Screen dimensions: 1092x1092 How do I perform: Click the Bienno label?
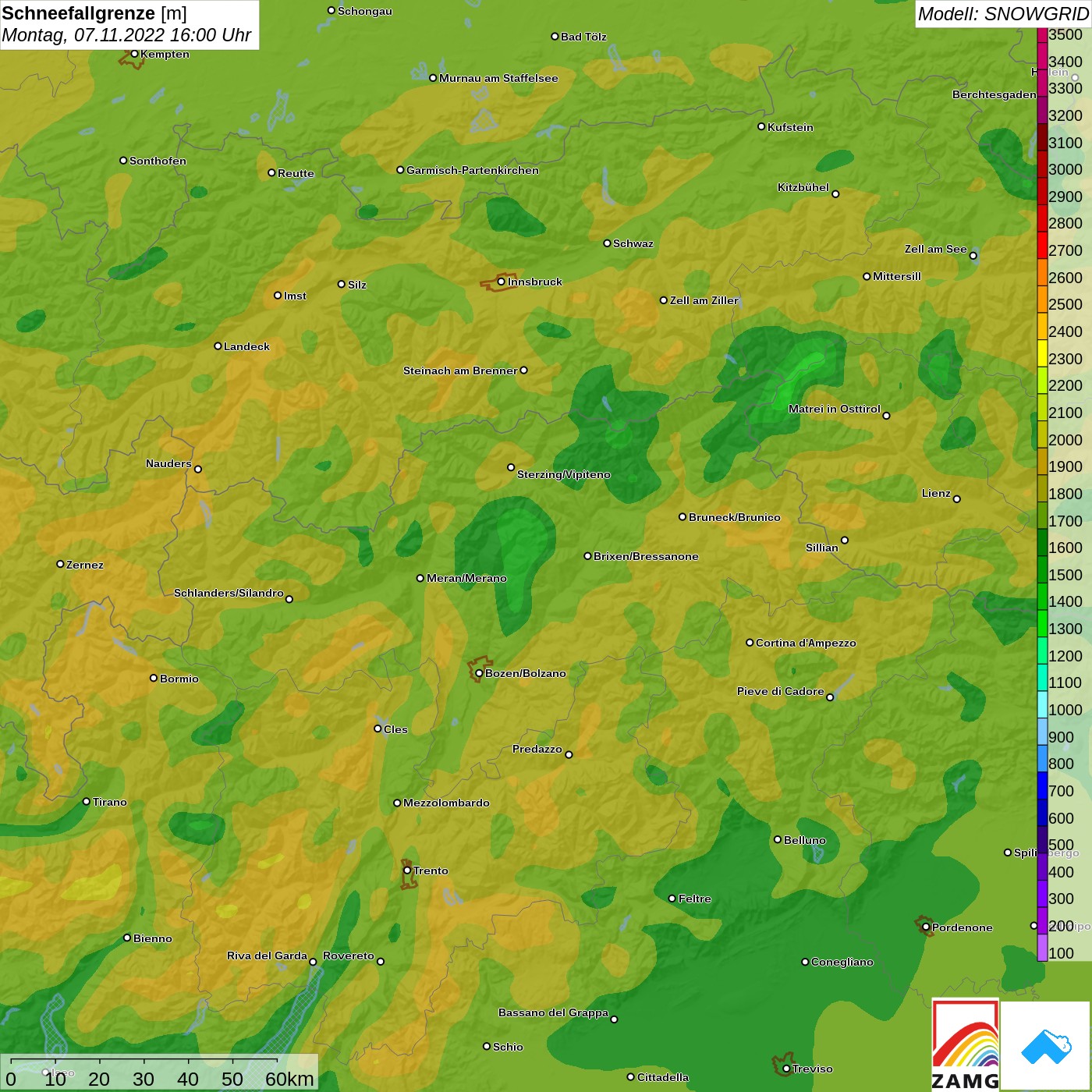tap(153, 938)
